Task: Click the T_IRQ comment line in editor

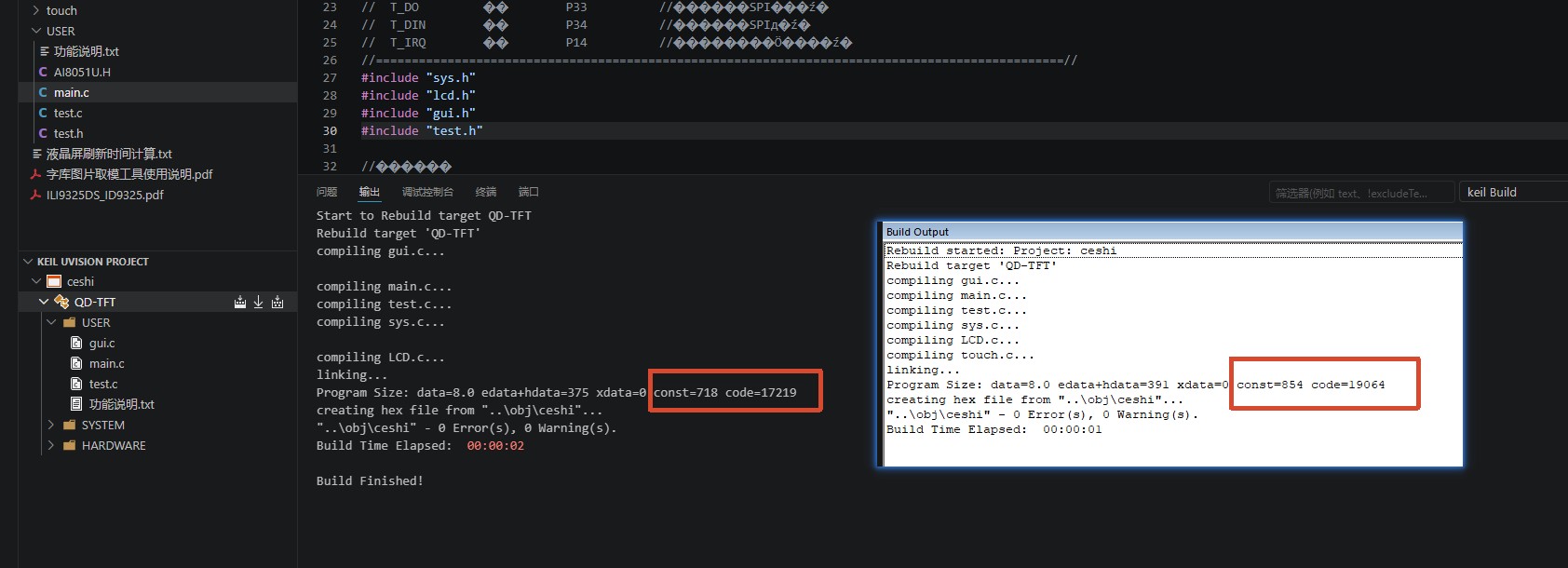Action: pos(606,42)
